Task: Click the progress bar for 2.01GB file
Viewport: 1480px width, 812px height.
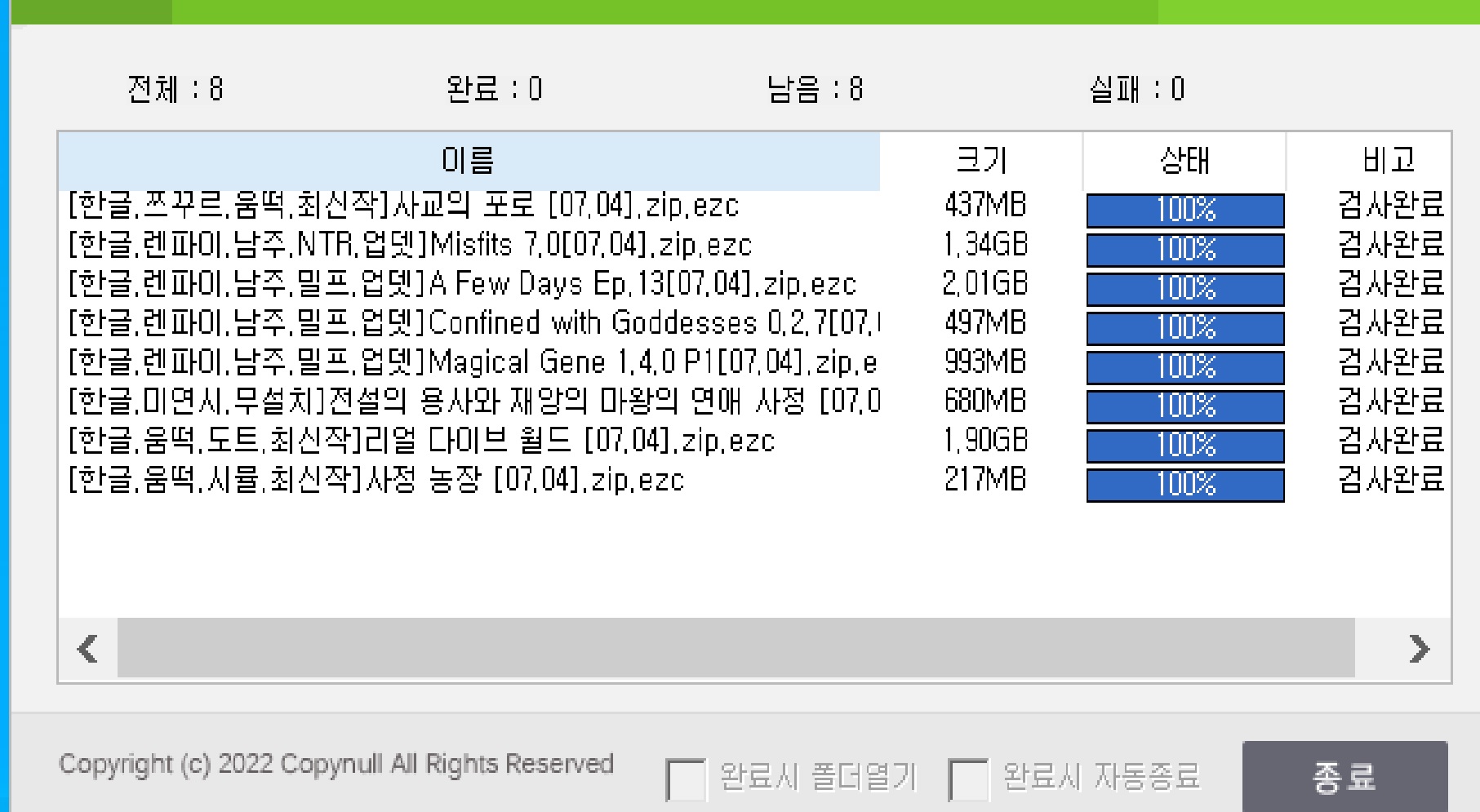Action: tap(1184, 289)
